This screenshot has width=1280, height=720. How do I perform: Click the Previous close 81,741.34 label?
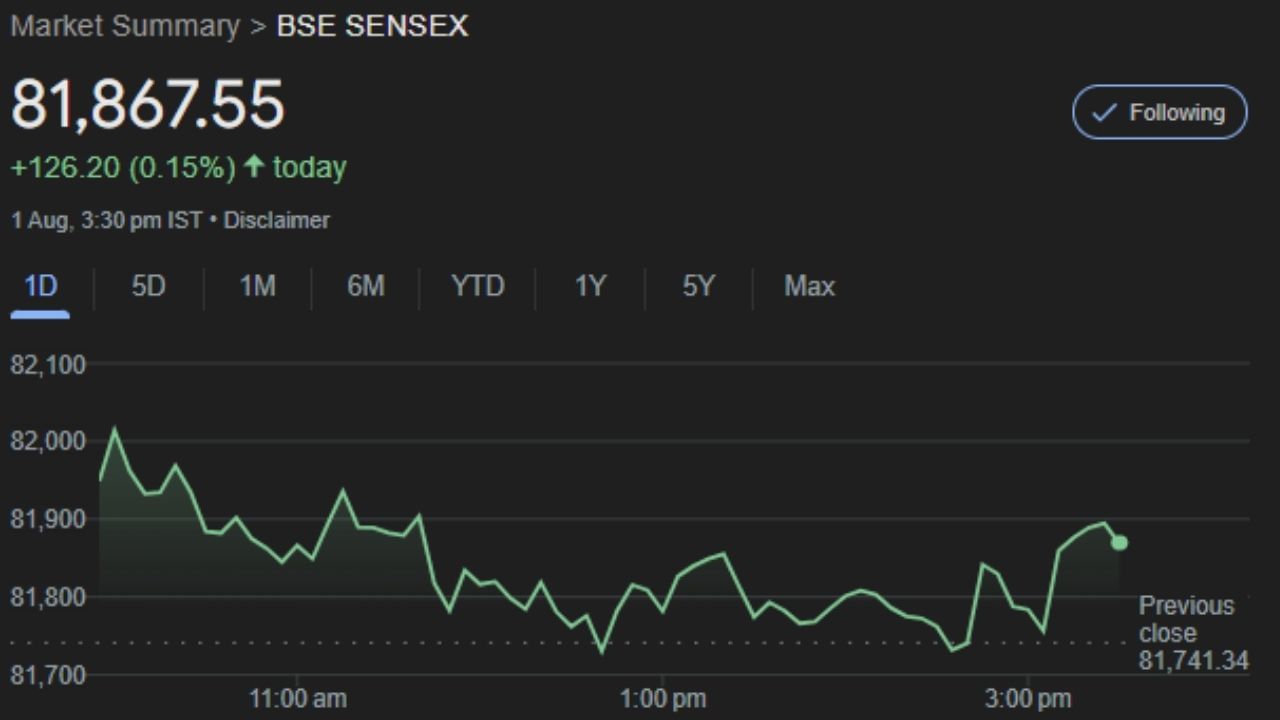coord(1193,633)
